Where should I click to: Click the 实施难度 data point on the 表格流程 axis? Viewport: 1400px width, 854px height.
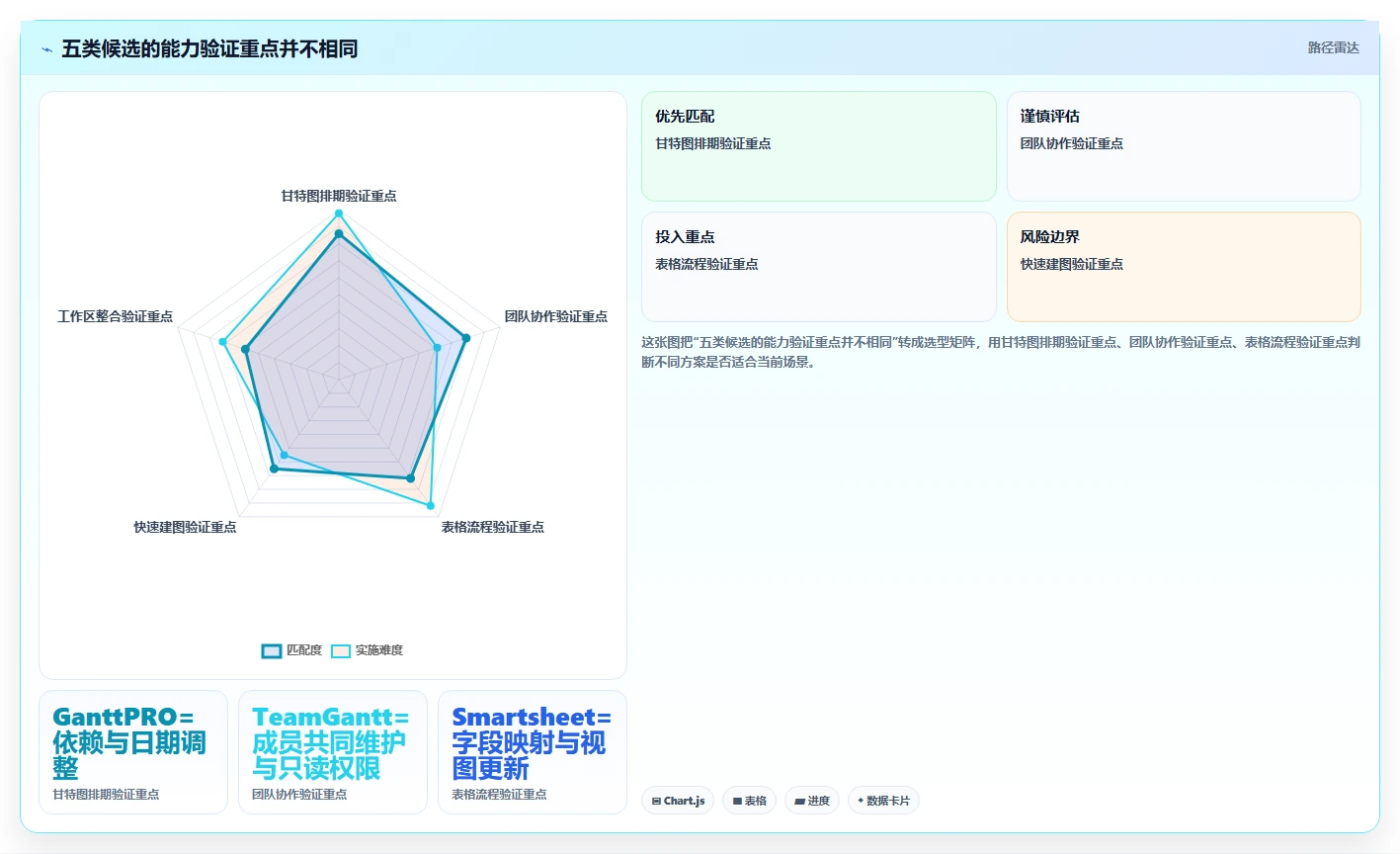coord(431,506)
